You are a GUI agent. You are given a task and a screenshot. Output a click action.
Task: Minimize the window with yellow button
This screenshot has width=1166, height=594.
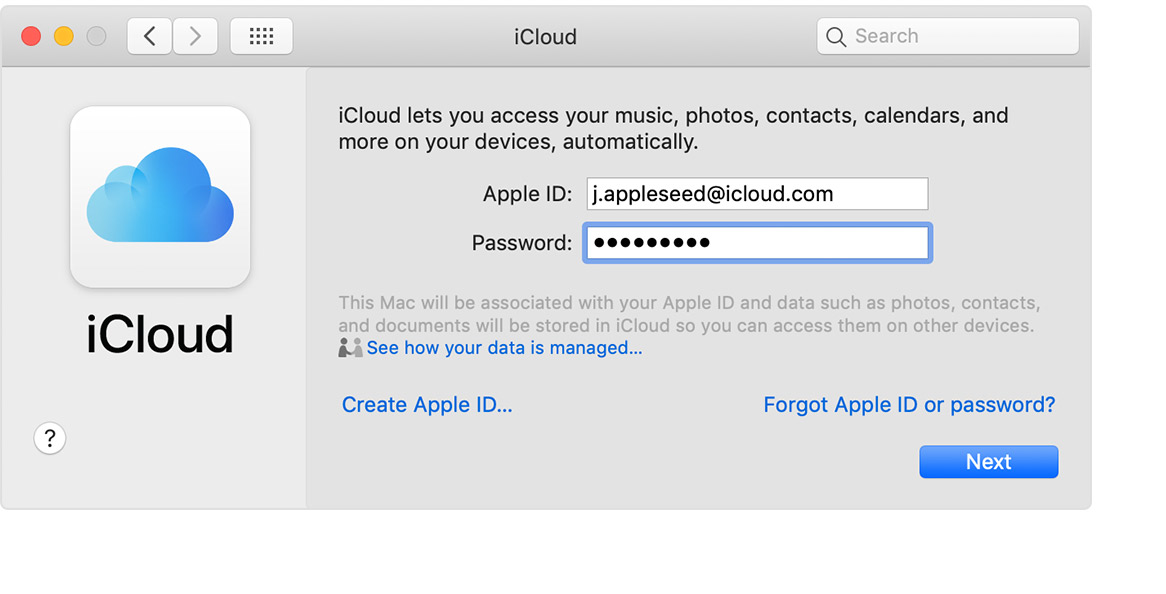63,37
